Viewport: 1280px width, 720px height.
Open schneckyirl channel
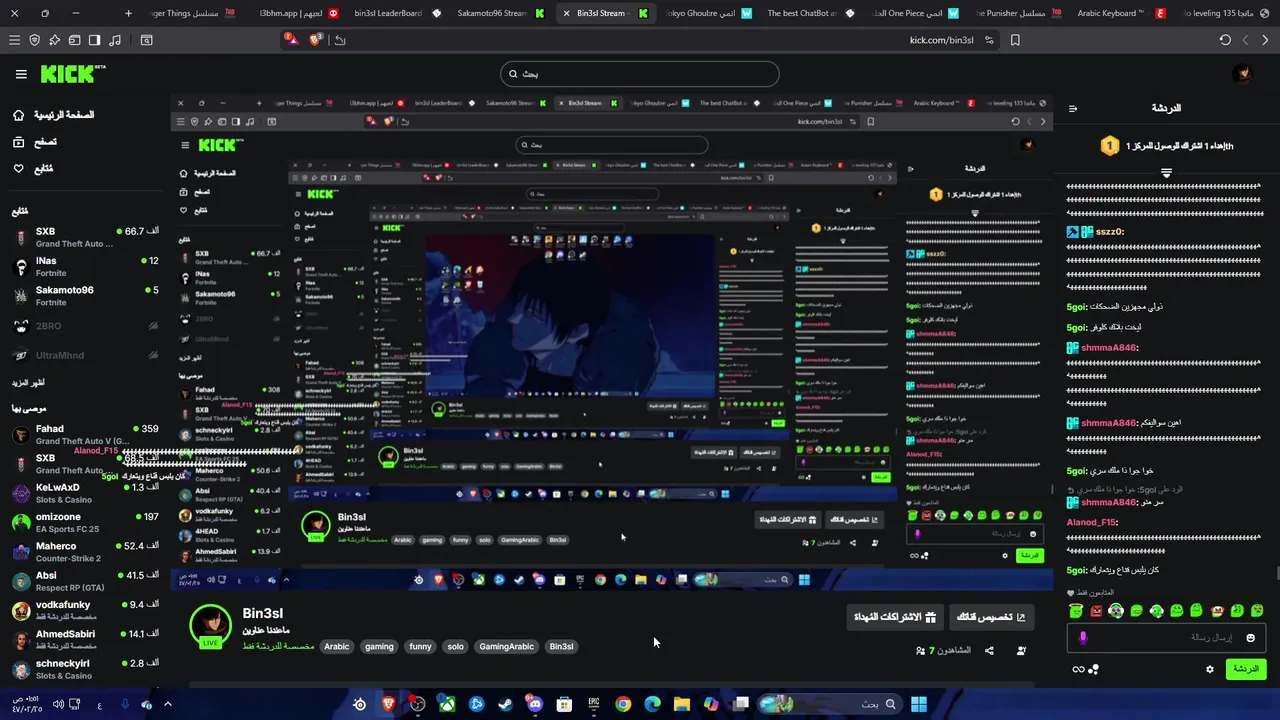(x=86, y=669)
